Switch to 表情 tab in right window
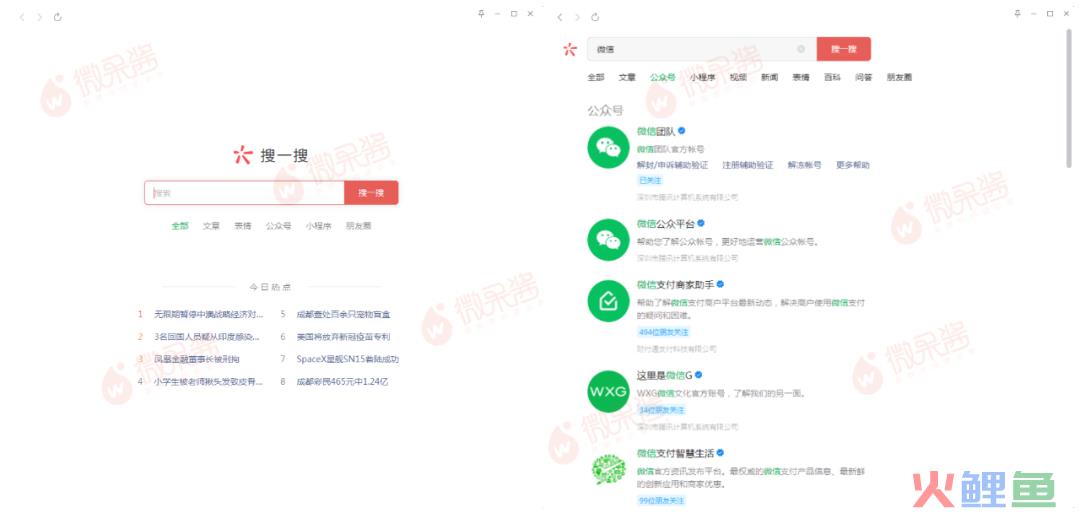 point(801,78)
